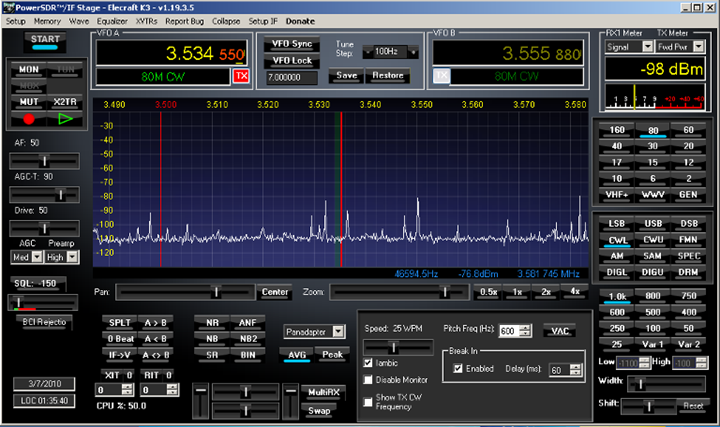Select the CWU mode button
Image resolution: width=720 pixels, height=427 pixels.
click(x=652, y=240)
